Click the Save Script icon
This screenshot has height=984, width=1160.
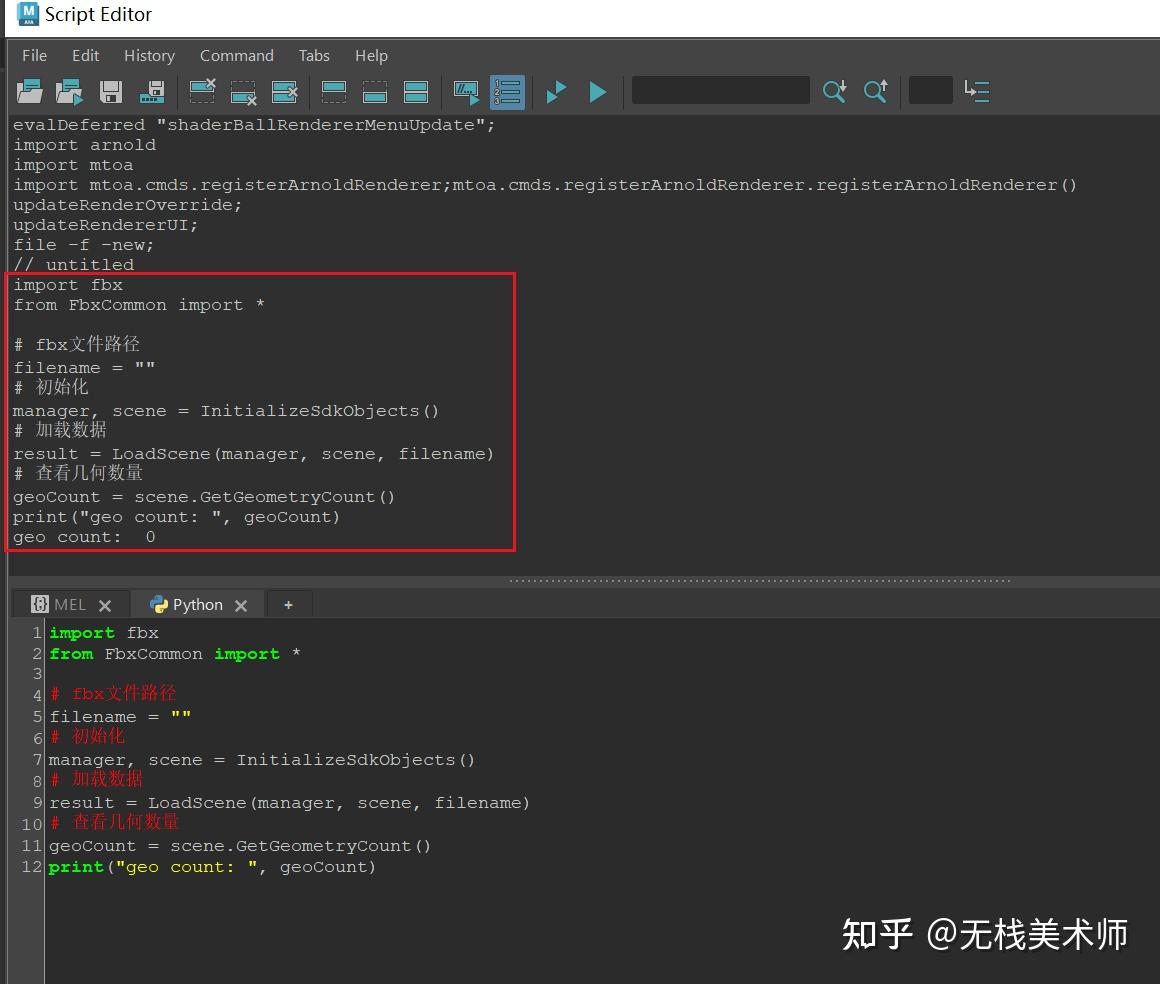pos(110,91)
